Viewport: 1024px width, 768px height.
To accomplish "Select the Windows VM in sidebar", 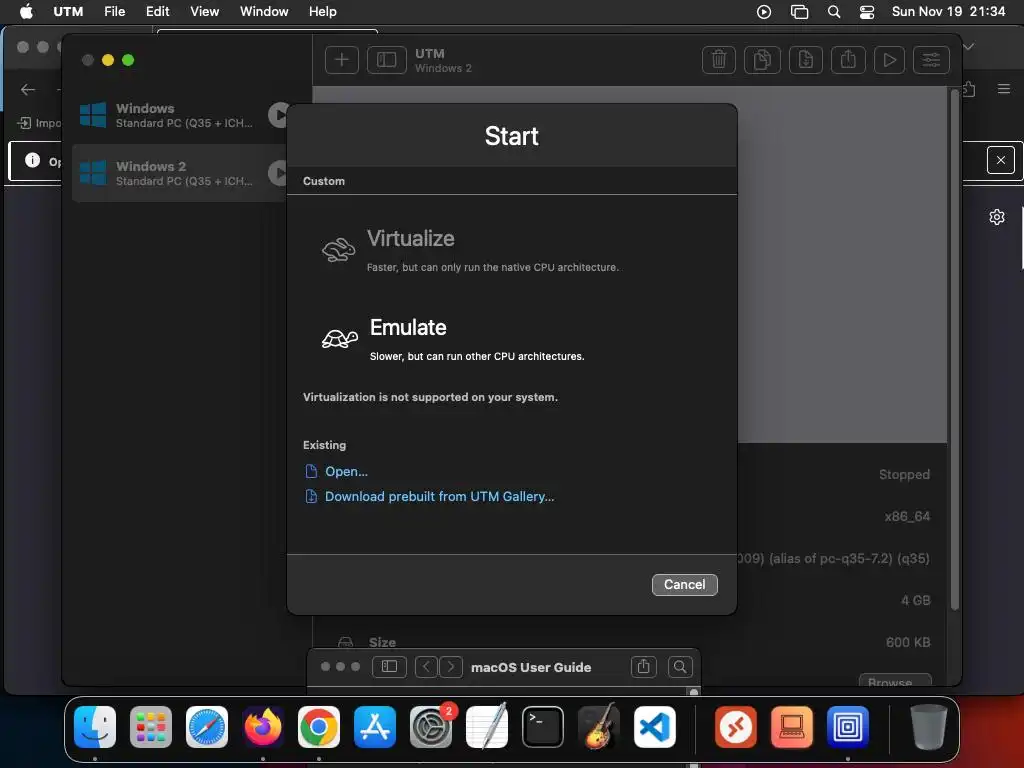I will [x=179, y=115].
